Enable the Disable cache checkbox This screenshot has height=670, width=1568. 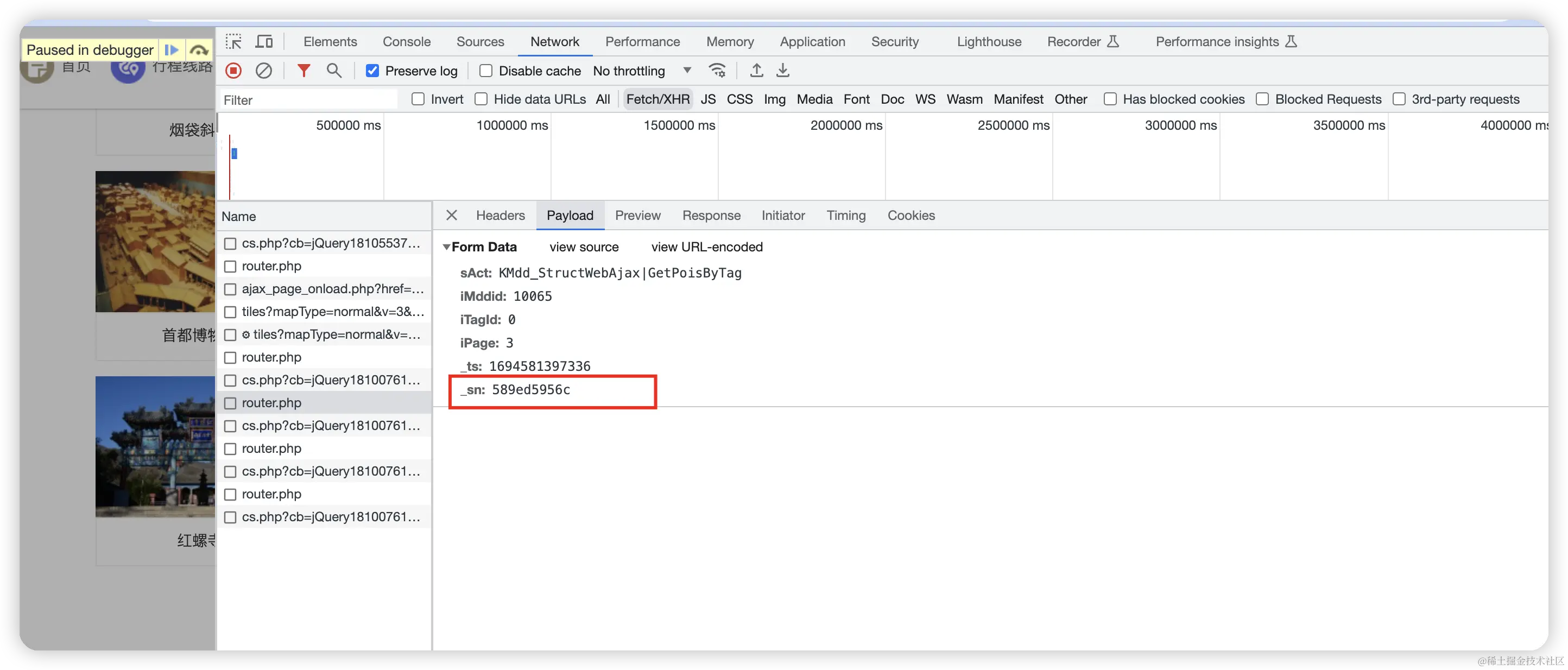coord(486,71)
